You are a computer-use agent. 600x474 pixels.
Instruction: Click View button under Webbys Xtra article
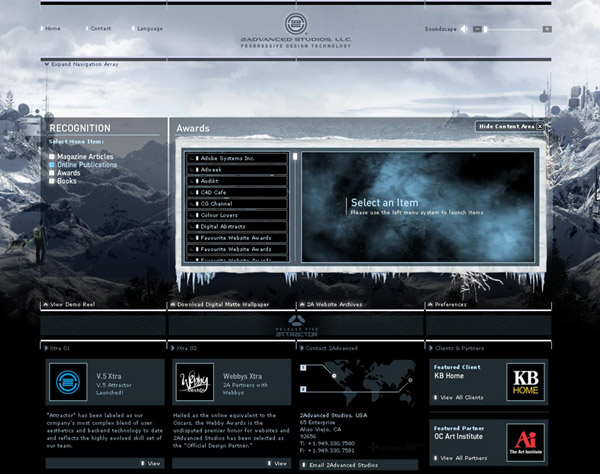point(232,463)
